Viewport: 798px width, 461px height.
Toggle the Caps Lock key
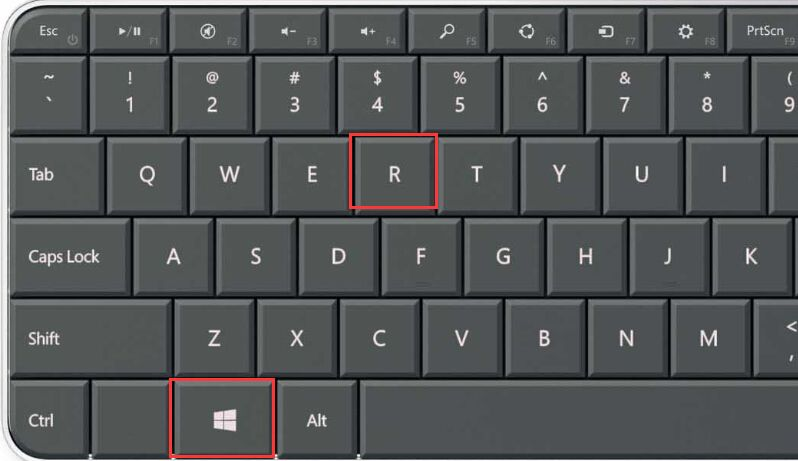pyautogui.click(x=70, y=256)
